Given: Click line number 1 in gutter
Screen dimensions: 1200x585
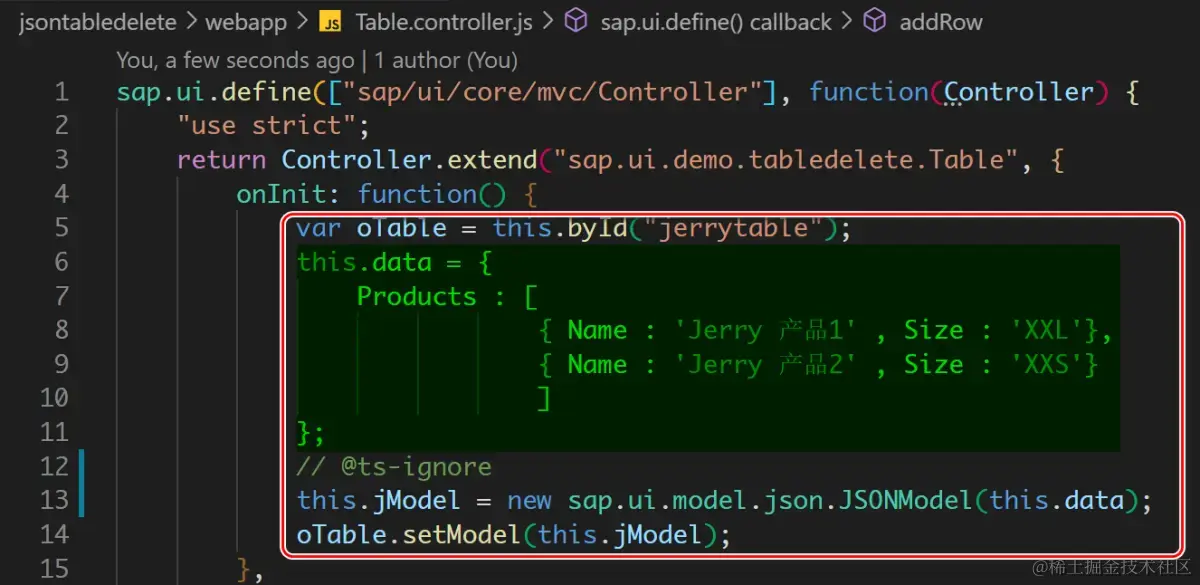Looking at the screenshot, I should [x=62, y=93].
